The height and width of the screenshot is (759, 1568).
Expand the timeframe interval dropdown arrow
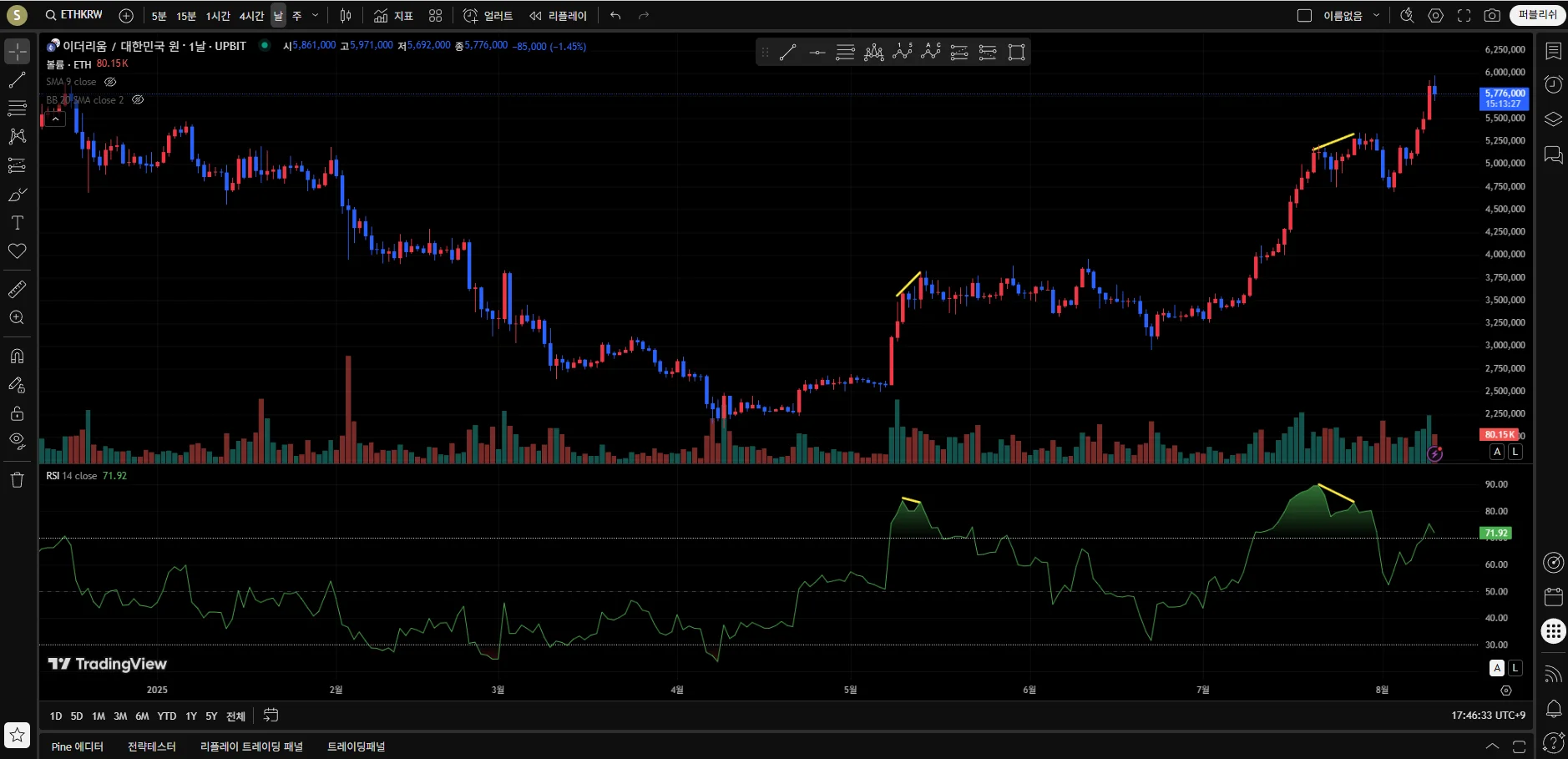pos(315,16)
